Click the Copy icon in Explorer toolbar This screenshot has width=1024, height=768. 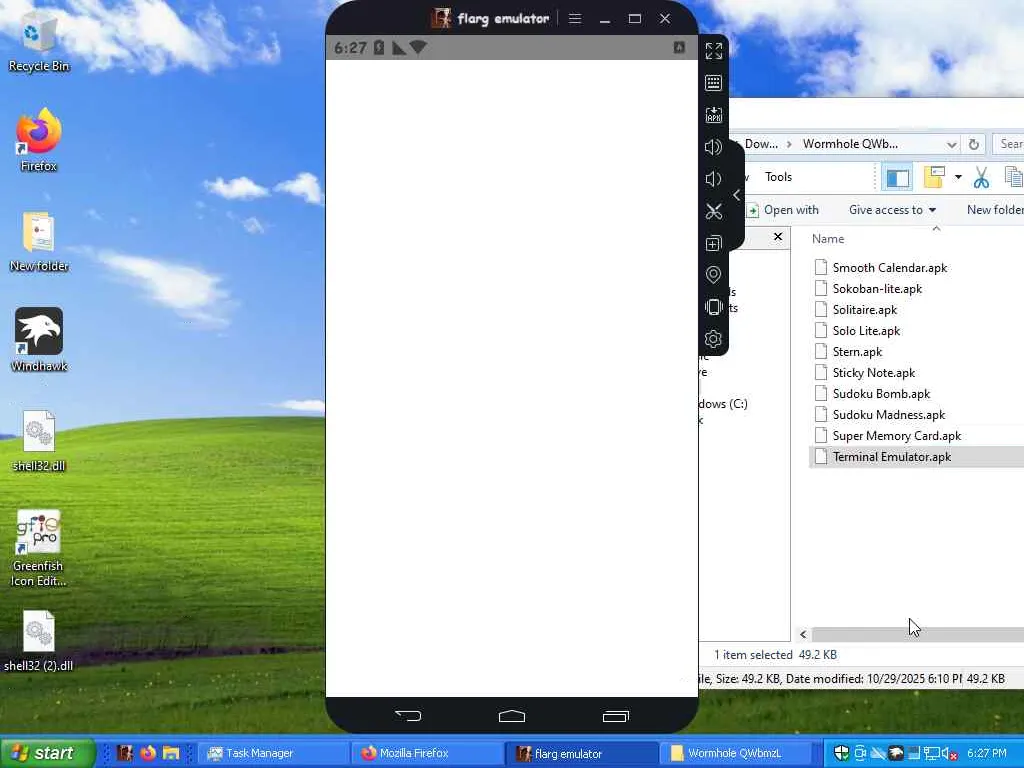click(1014, 177)
